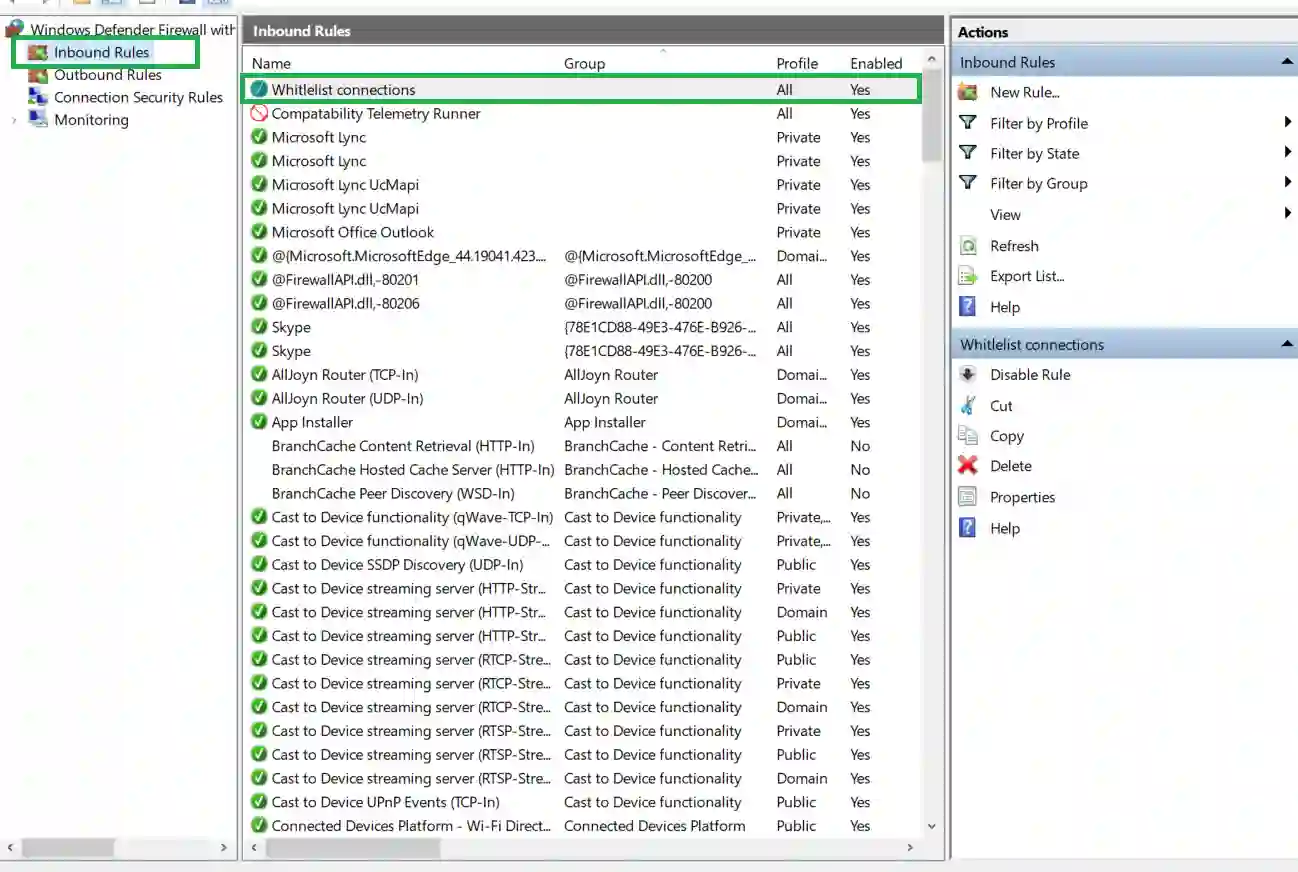Select BranchCache Hosted Cache Server (HTTP-In) rule
Viewport: 1298px width, 872px height.
tap(412, 470)
